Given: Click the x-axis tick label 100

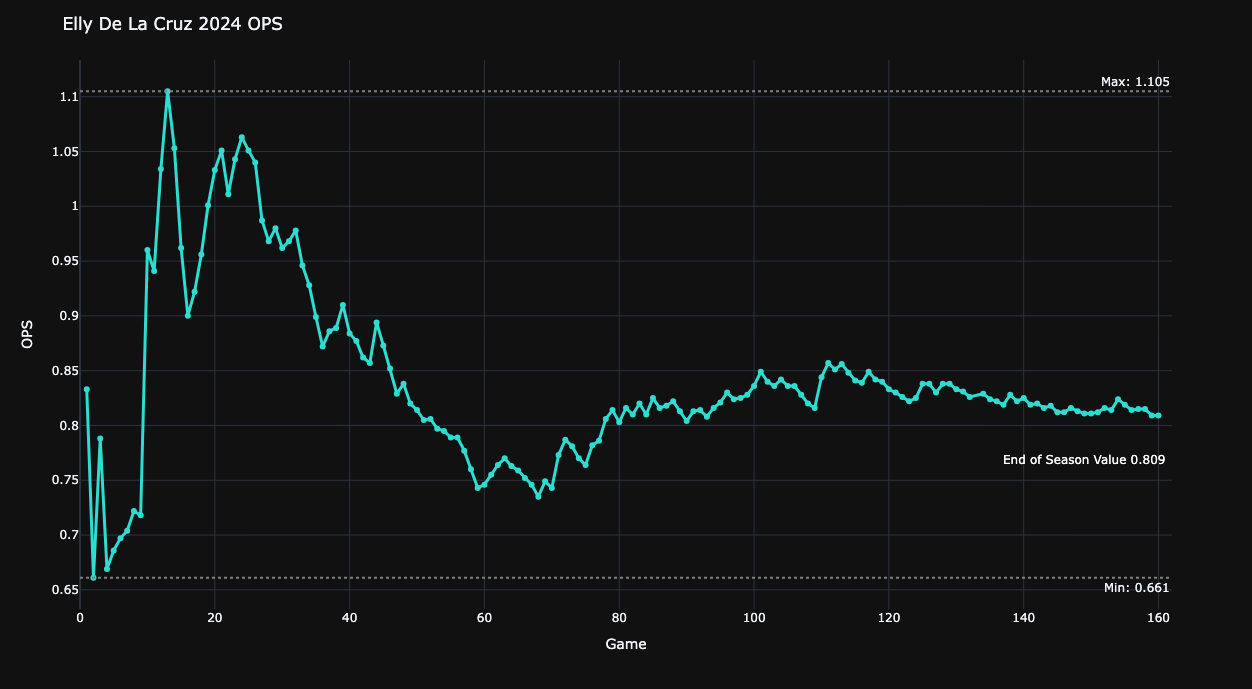Looking at the screenshot, I should [x=754, y=619].
